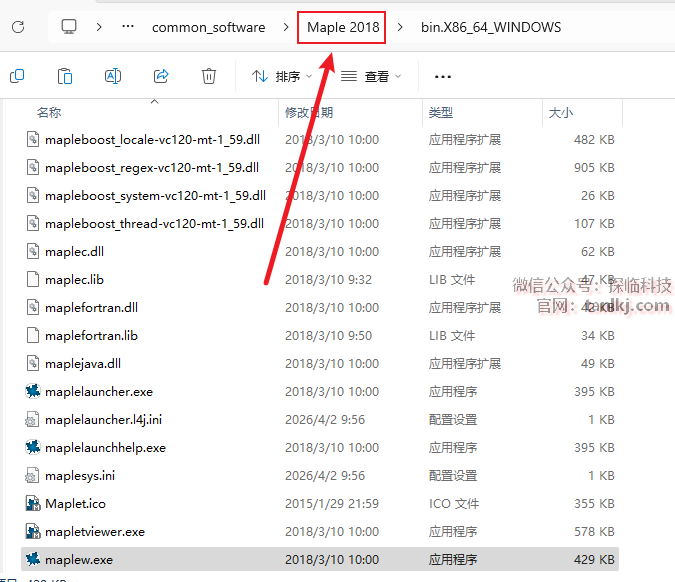This screenshot has height=582, width=675.
Task: Select the mapleboost_system-vc120-mt-1_59.dll file icon
Action: click(x=33, y=195)
